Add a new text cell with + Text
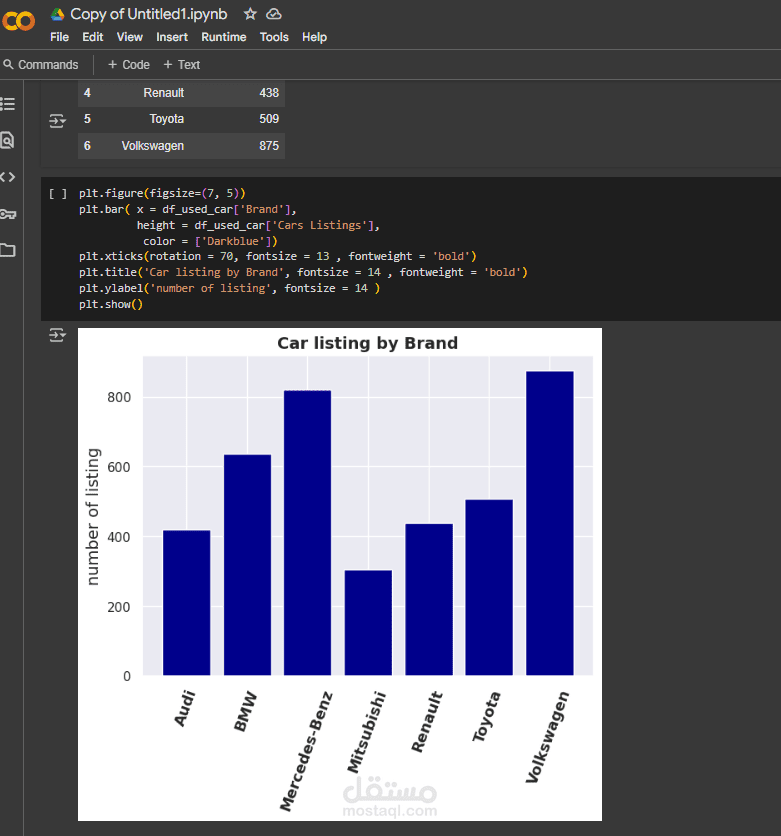The width and height of the screenshot is (781, 836). (x=181, y=65)
